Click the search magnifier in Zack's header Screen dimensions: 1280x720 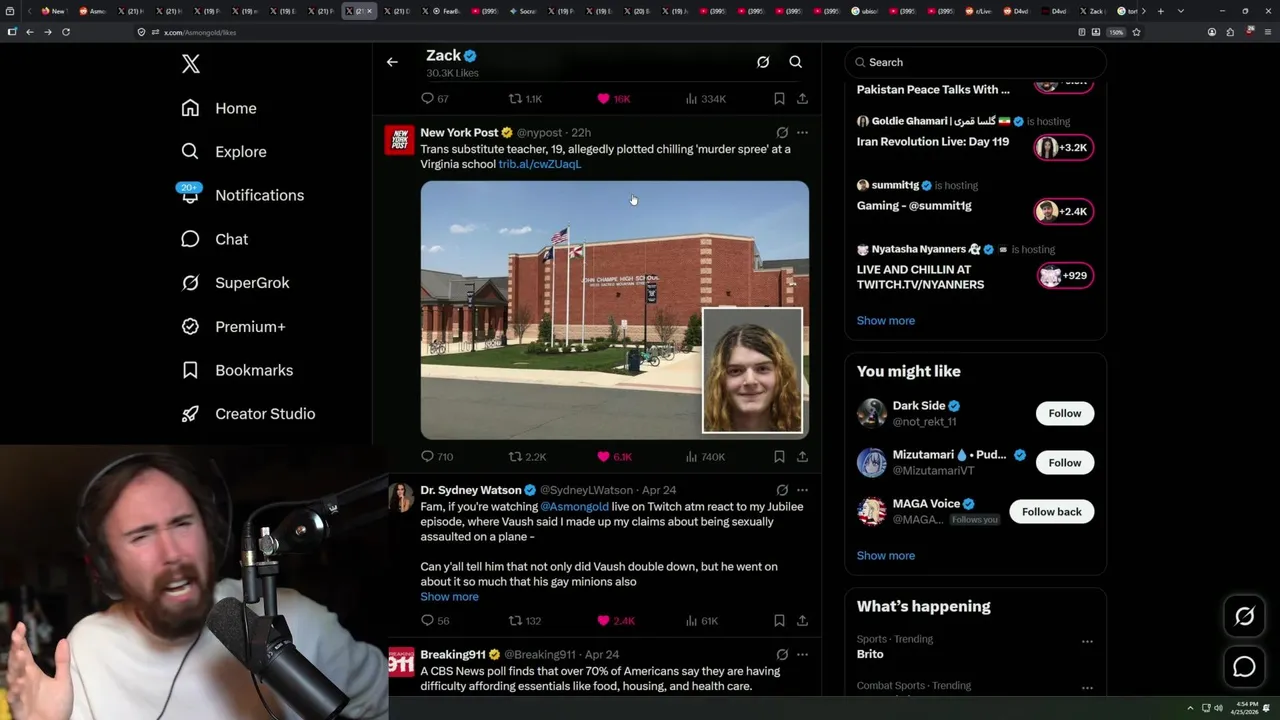pyautogui.click(x=796, y=62)
